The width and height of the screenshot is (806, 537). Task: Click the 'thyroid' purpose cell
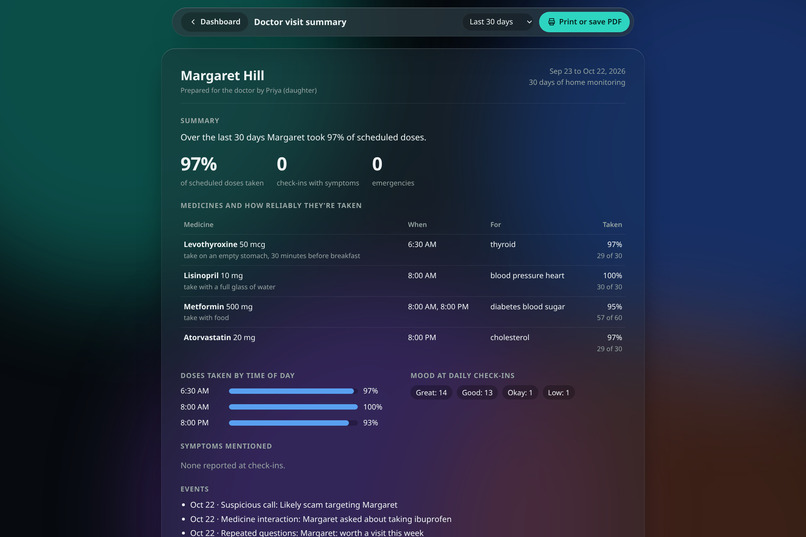coord(503,245)
